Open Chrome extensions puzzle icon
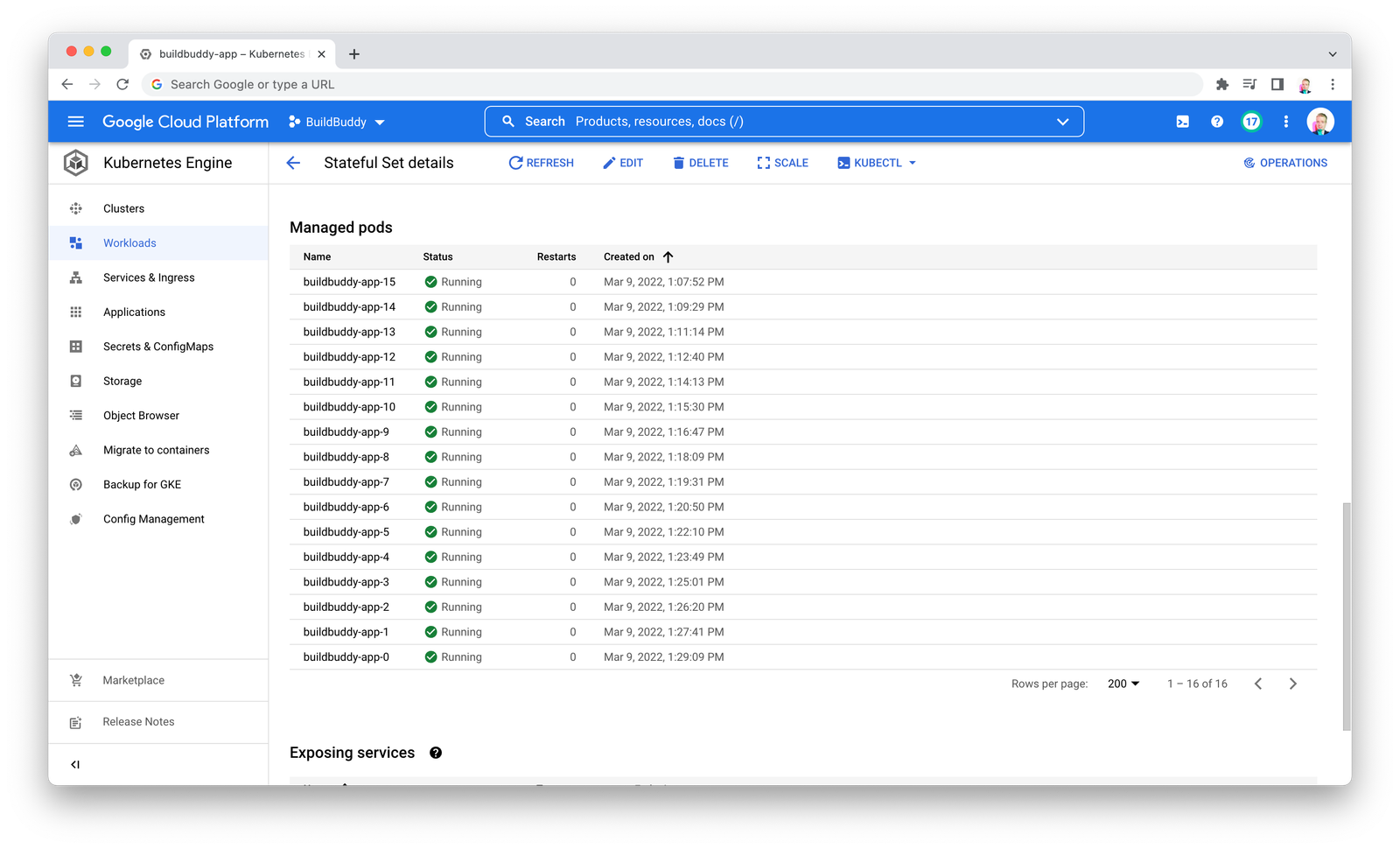The height and width of the screenshot is (849, 1400). [1222, 84]
